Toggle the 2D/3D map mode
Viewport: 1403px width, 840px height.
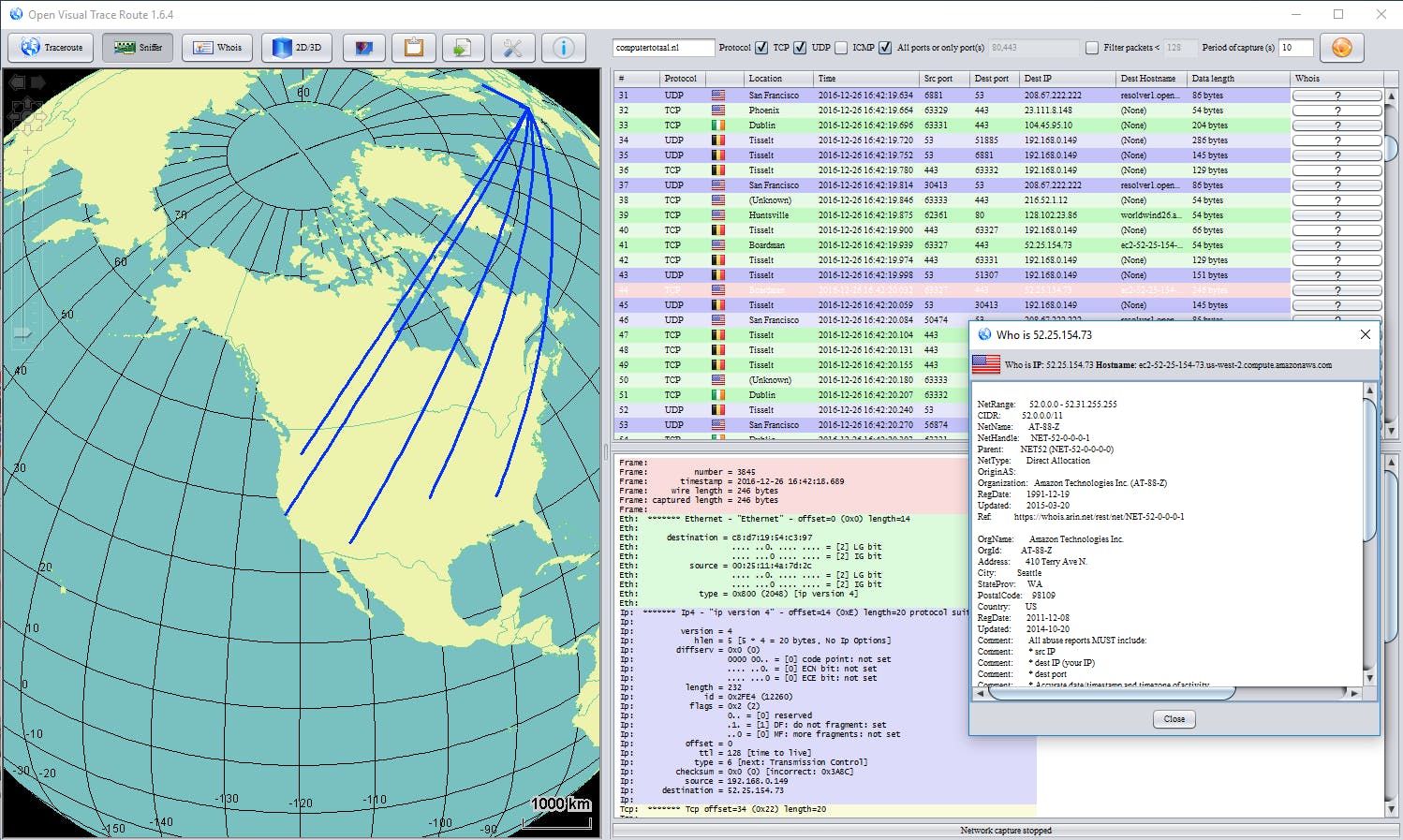click(296, 48)
